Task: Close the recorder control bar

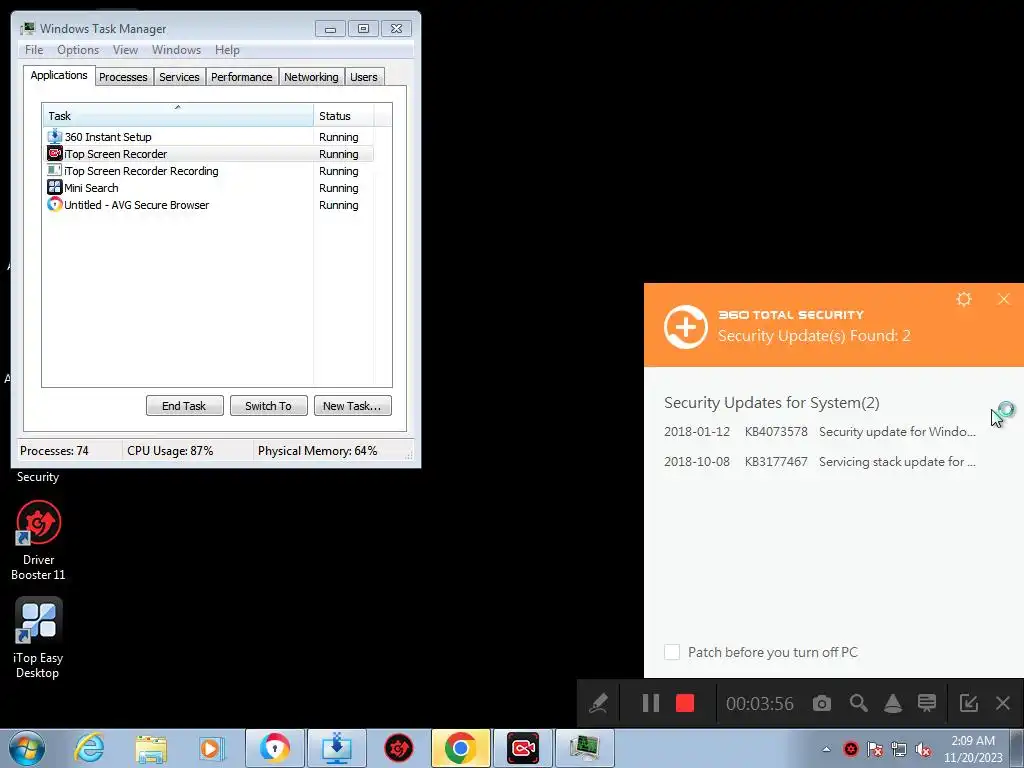Action: coord(1003,703)
